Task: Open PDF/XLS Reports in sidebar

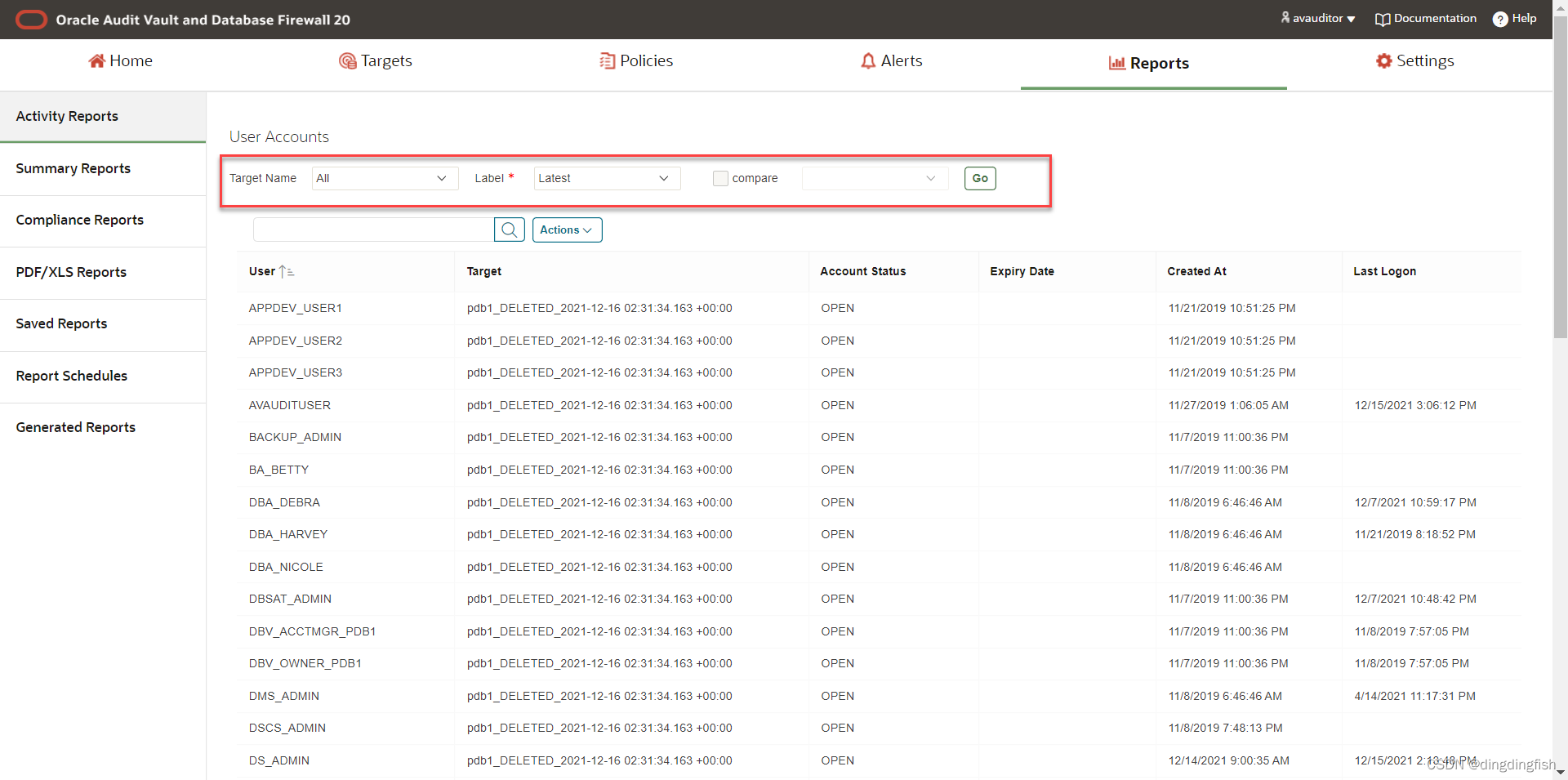Action: 103,272
